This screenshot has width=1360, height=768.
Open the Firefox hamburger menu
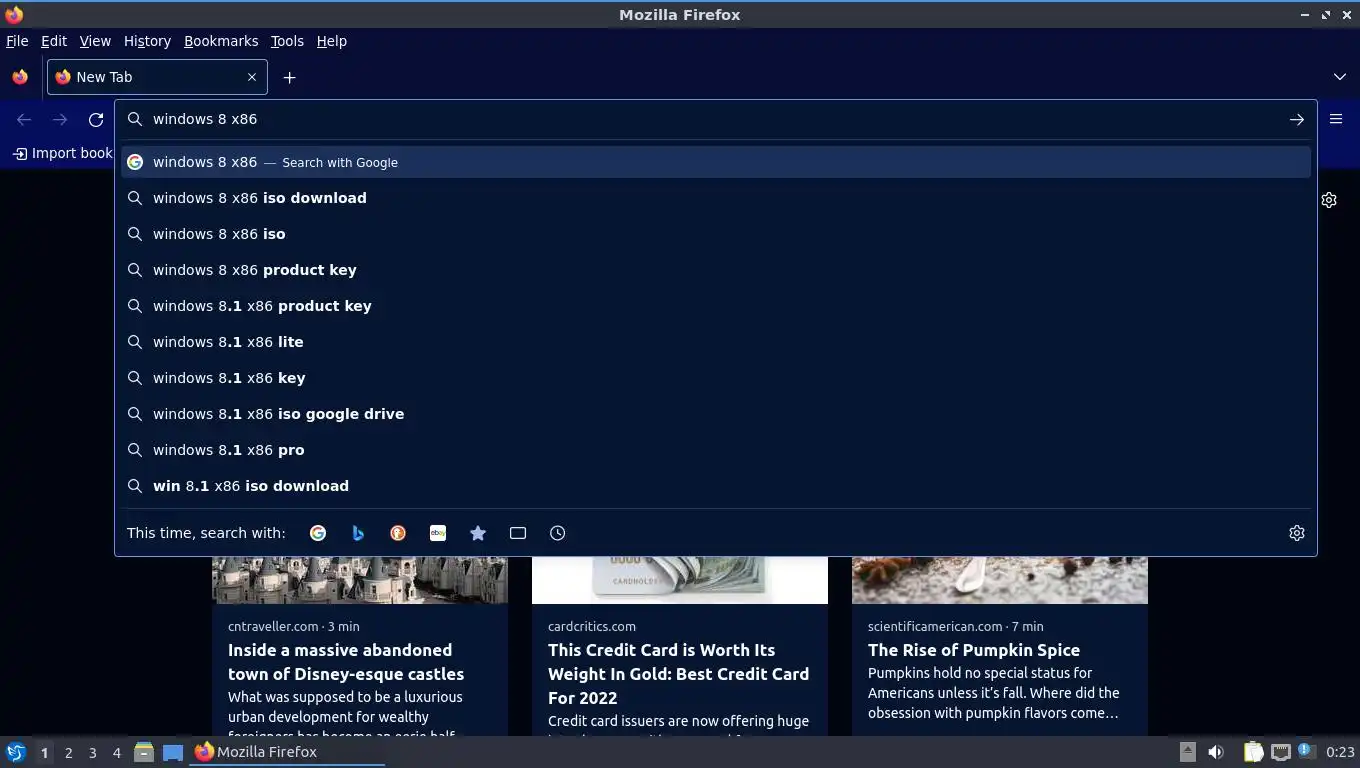pos(1336,119)
